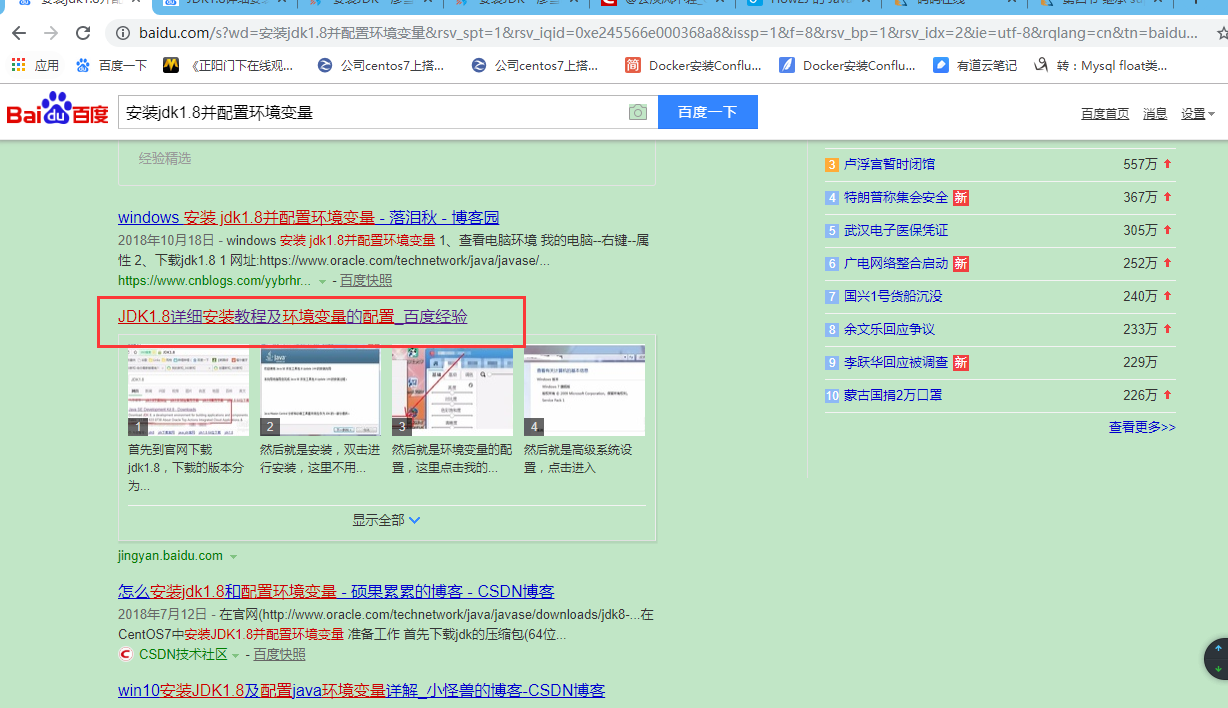Screen dimensions: 1228x708
Task: Open 百度快照 for the cnblogs result
Action: (x=366, y=281)
